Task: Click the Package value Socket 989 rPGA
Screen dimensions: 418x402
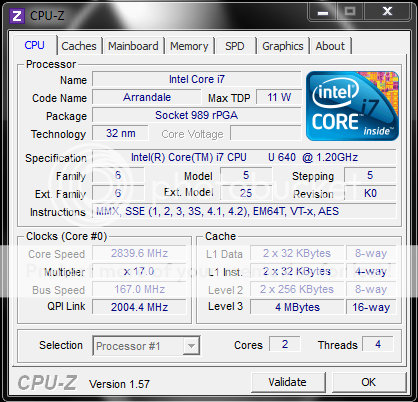Action: click(197, 115)
